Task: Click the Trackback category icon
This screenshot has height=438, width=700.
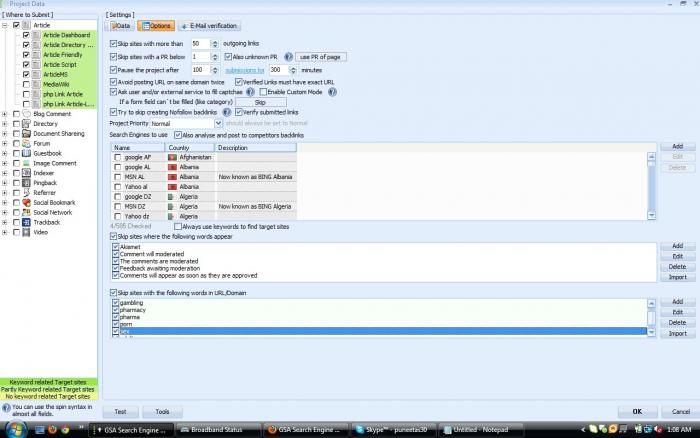Action: 26,222
